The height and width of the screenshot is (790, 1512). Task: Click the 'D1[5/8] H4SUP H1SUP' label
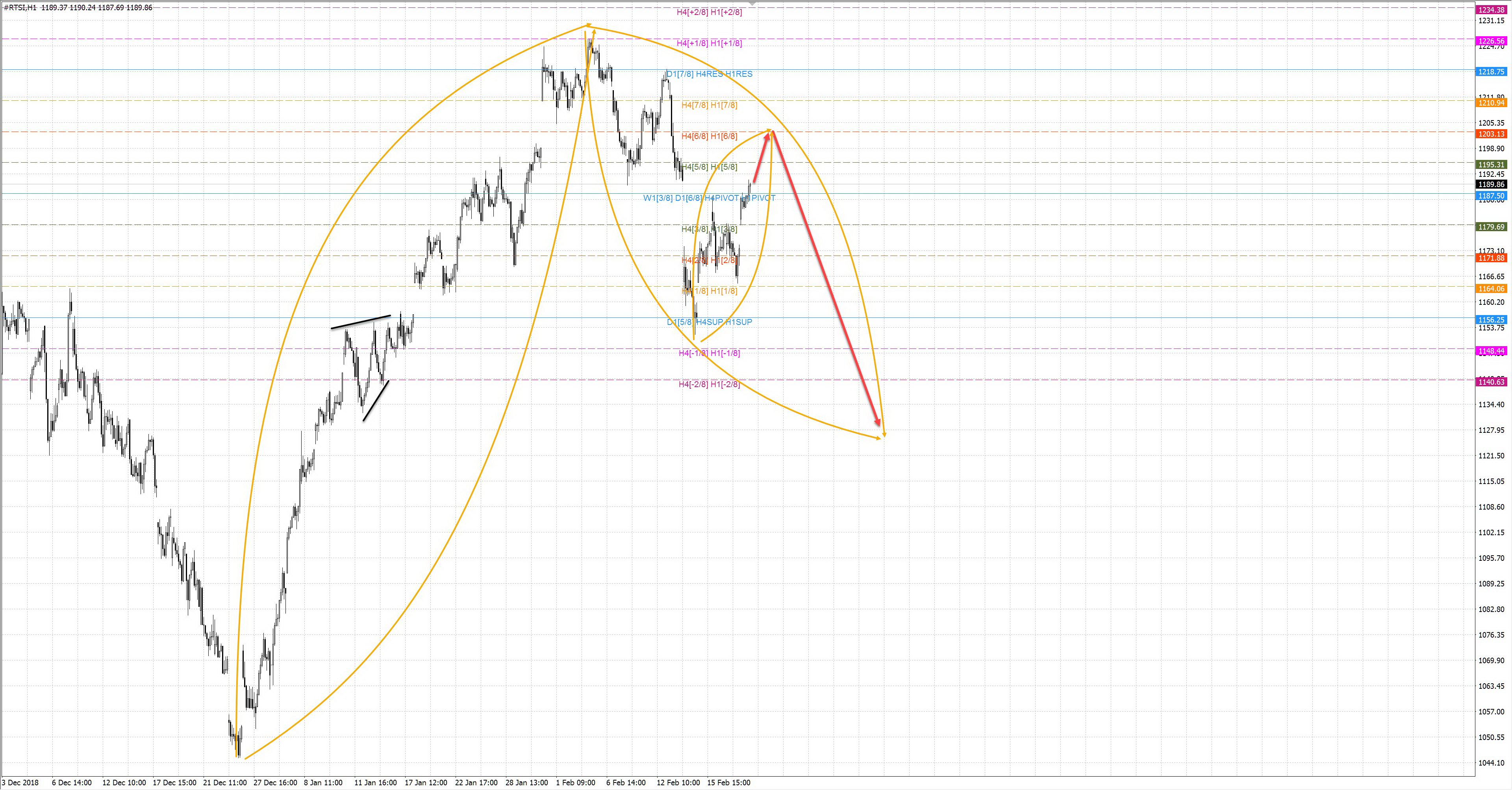tap(709, 322)
